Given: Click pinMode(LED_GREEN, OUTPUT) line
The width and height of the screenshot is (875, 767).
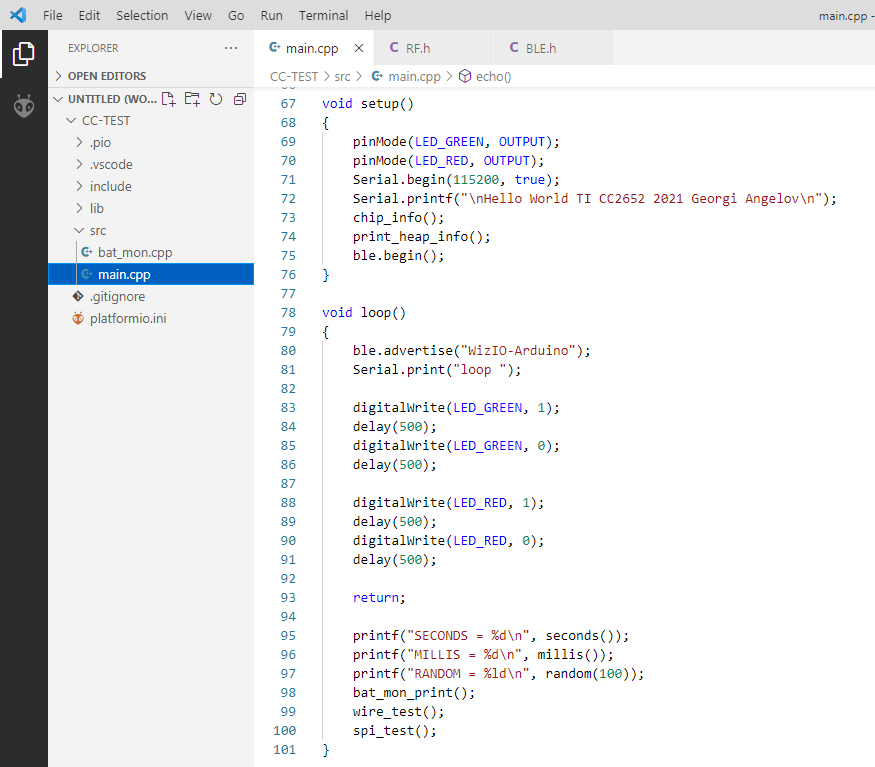Looking at the screenshot, I should tap(456, 141).
